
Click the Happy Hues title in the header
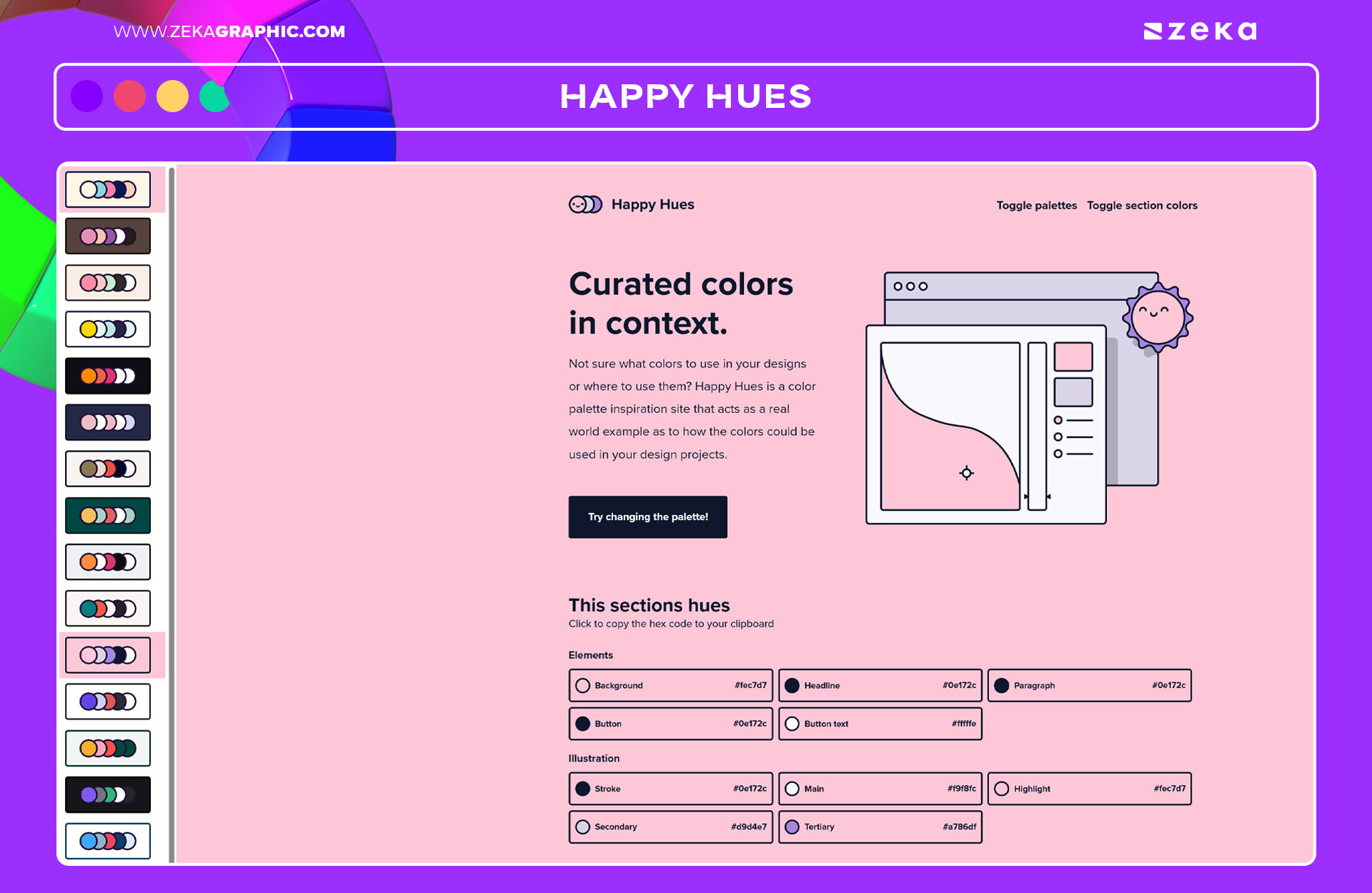(652, 204)
